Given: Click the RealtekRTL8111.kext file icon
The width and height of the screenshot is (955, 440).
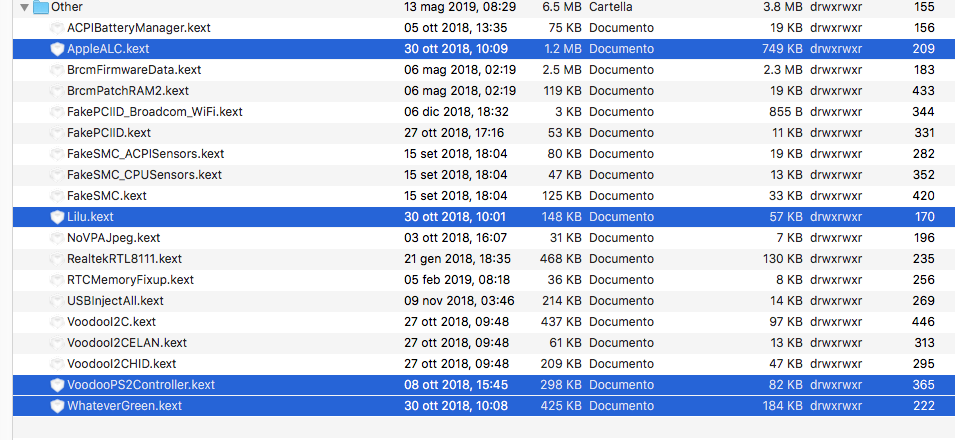Looking at the screenshot, I should tap(57, 259).
